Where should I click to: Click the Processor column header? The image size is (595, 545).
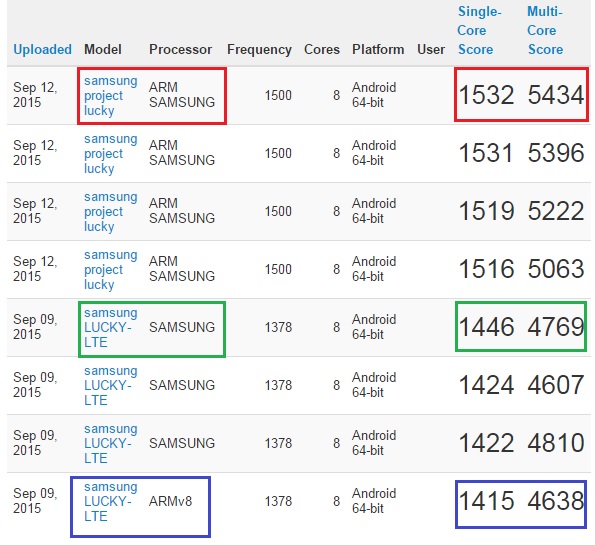(180, 49)
